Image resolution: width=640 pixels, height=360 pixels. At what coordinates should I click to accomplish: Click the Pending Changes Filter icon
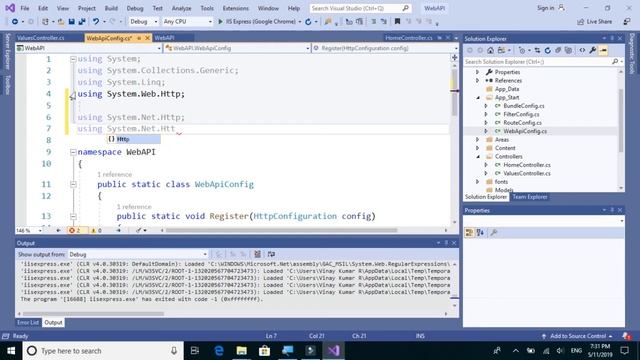coord(522,50)
